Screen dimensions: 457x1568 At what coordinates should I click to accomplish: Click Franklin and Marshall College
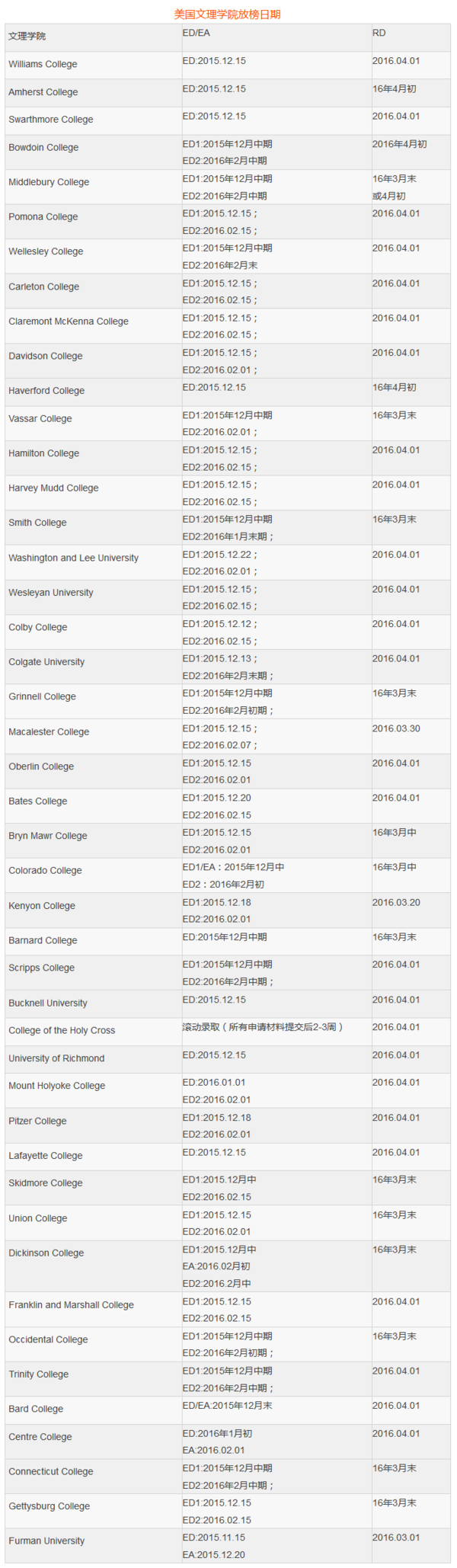71,1305
